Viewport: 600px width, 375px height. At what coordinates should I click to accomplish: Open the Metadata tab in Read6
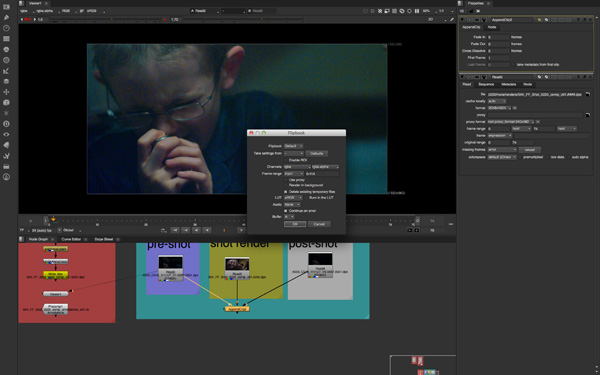(x=509, y=85)
